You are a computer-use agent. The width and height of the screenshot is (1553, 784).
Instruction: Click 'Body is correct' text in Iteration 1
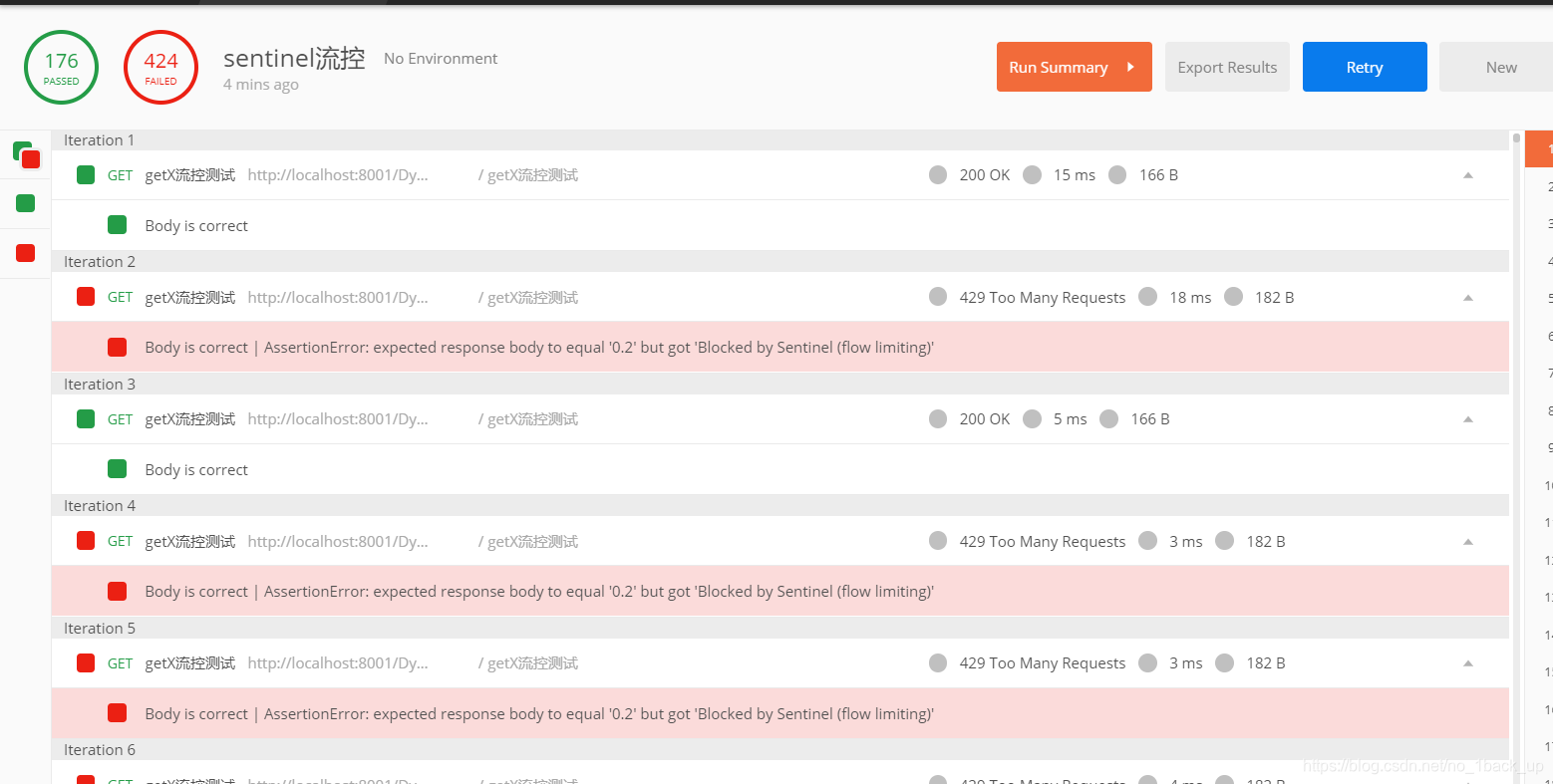(x=196, y=226)
